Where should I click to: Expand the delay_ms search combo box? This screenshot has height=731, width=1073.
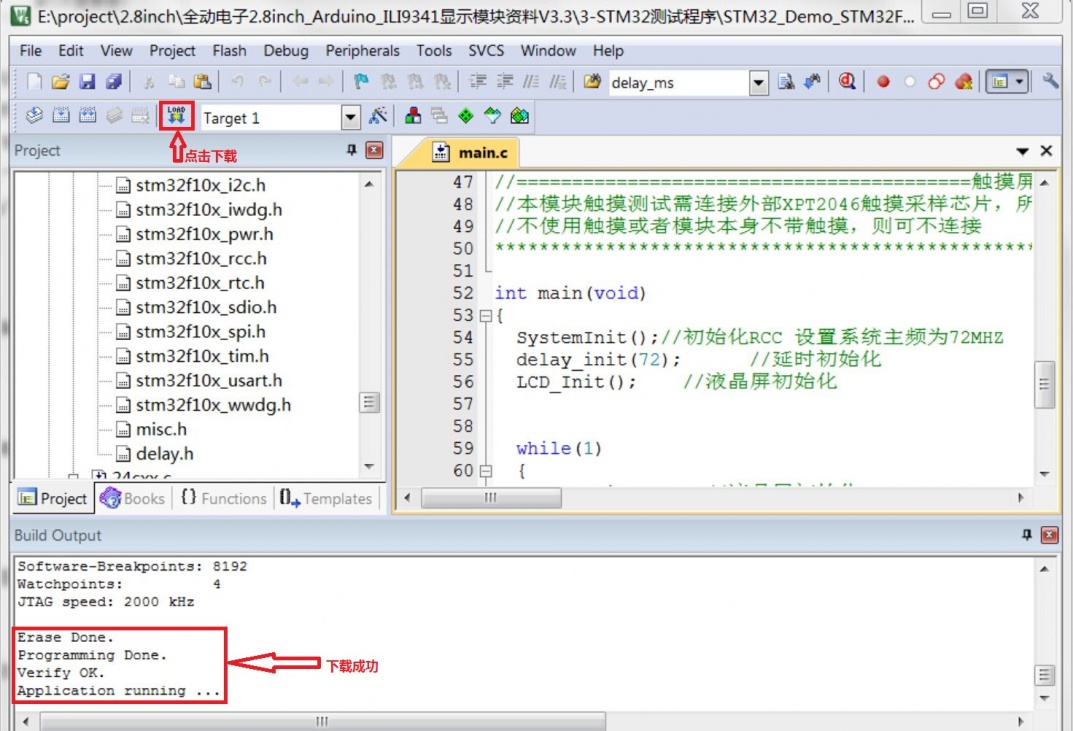click(758, 83)
